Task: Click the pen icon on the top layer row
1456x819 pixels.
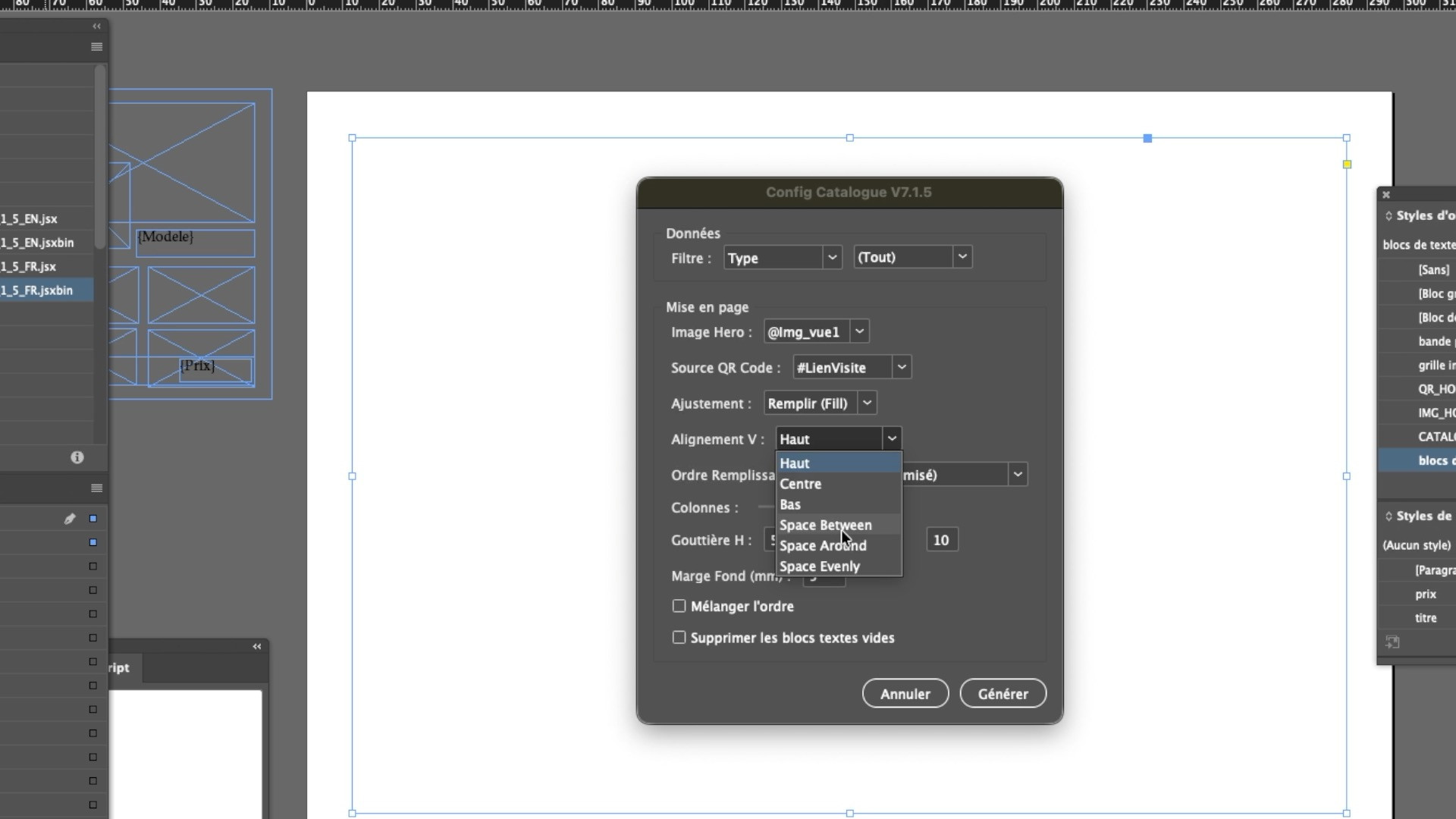Action: coord(70,519)
